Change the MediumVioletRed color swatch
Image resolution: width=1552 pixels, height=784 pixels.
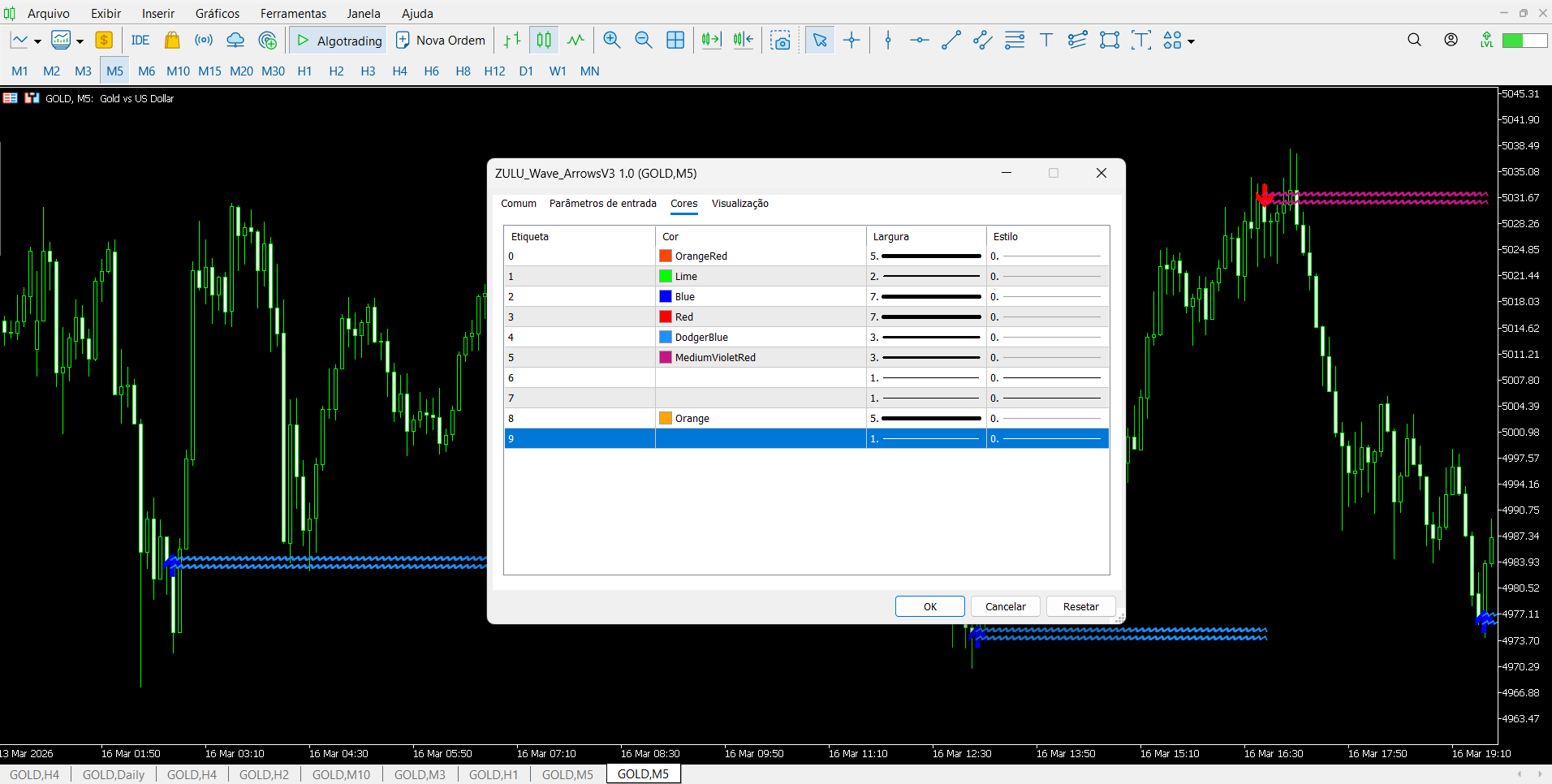(665, 357)
